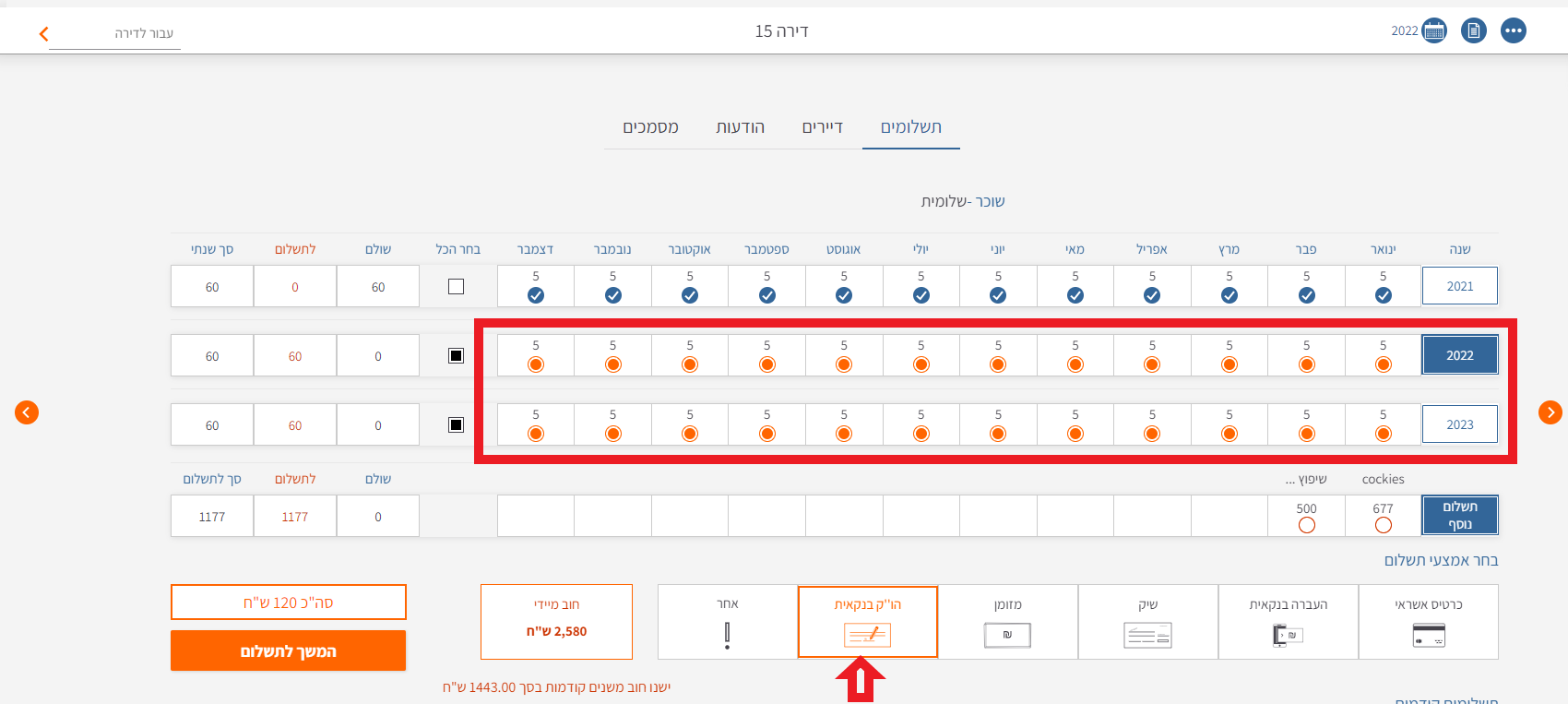The width and height of the screenshot is (1568, 704).
Task: Open the 2022 calendar year picker icon
Action: click(x=1433, y=30)
